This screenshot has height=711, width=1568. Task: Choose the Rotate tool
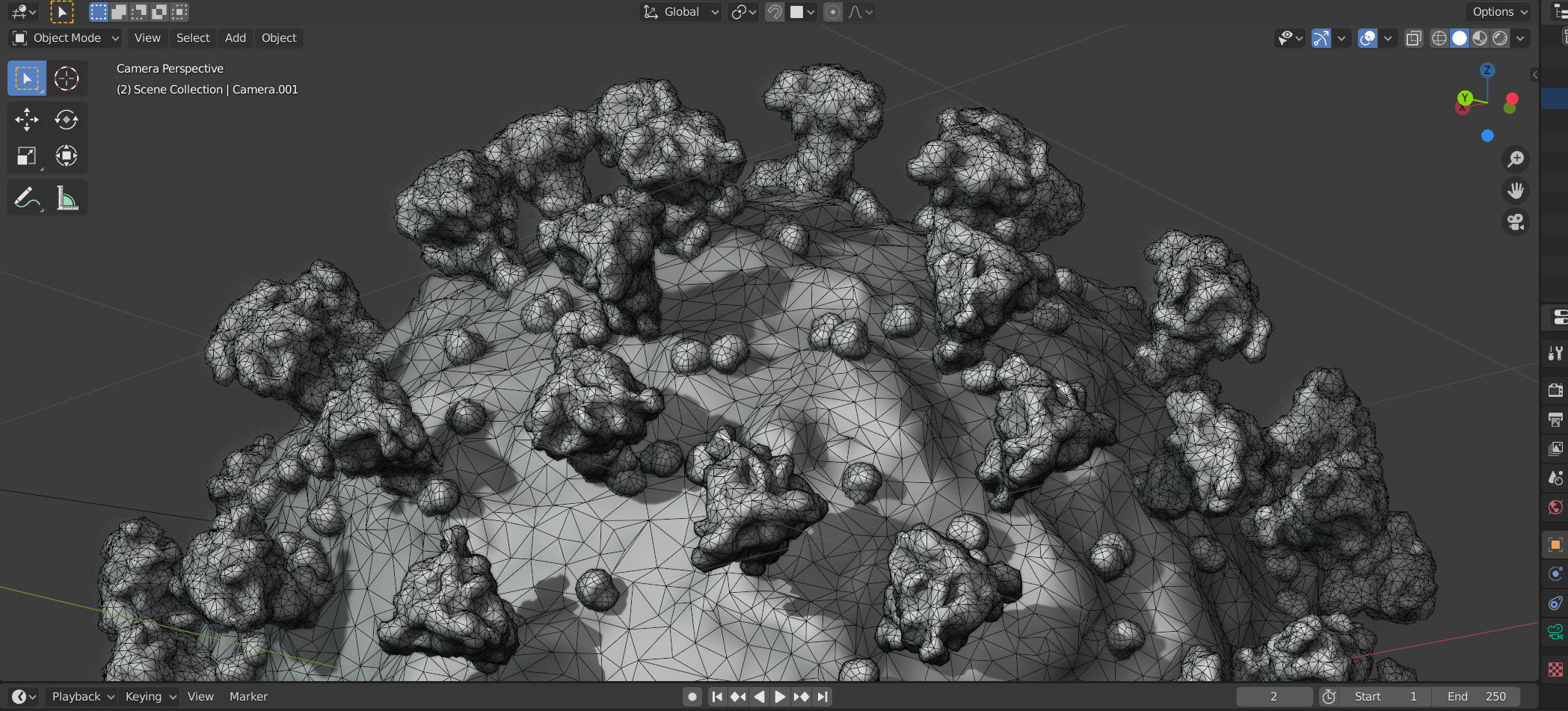[x=67, y=120]
